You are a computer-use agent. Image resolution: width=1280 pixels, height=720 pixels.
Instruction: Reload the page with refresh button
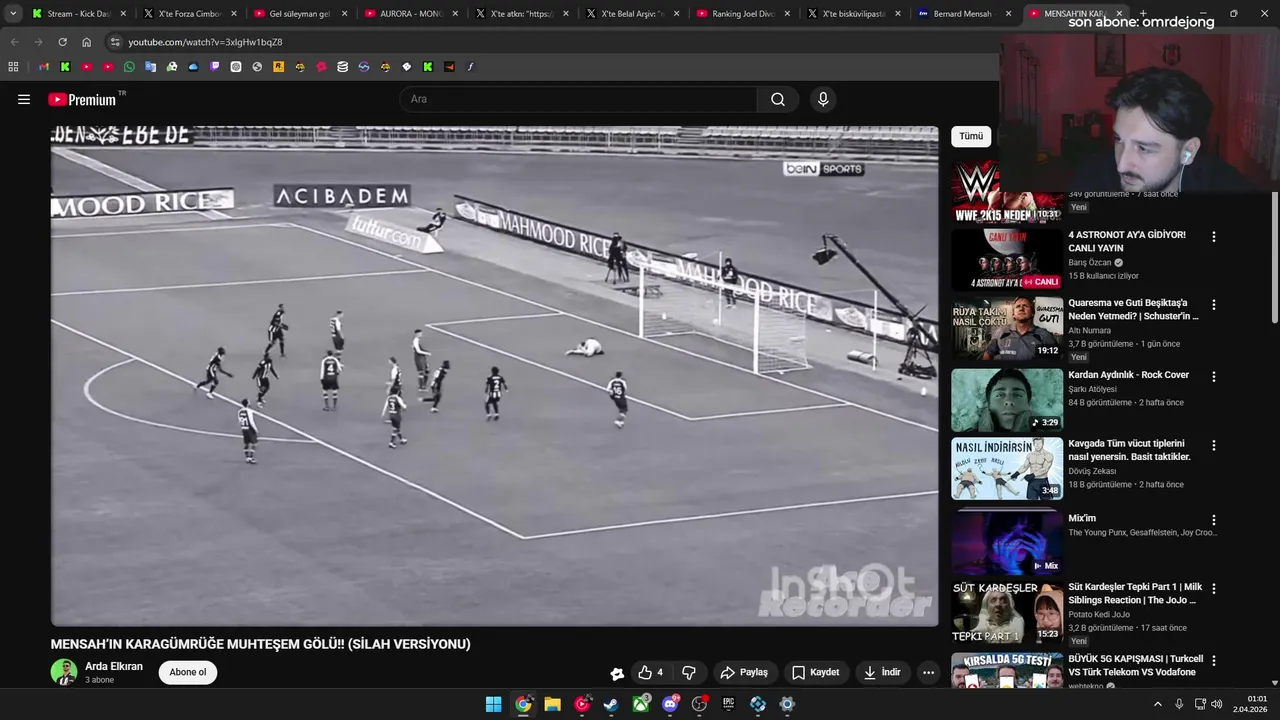(62, 42)
